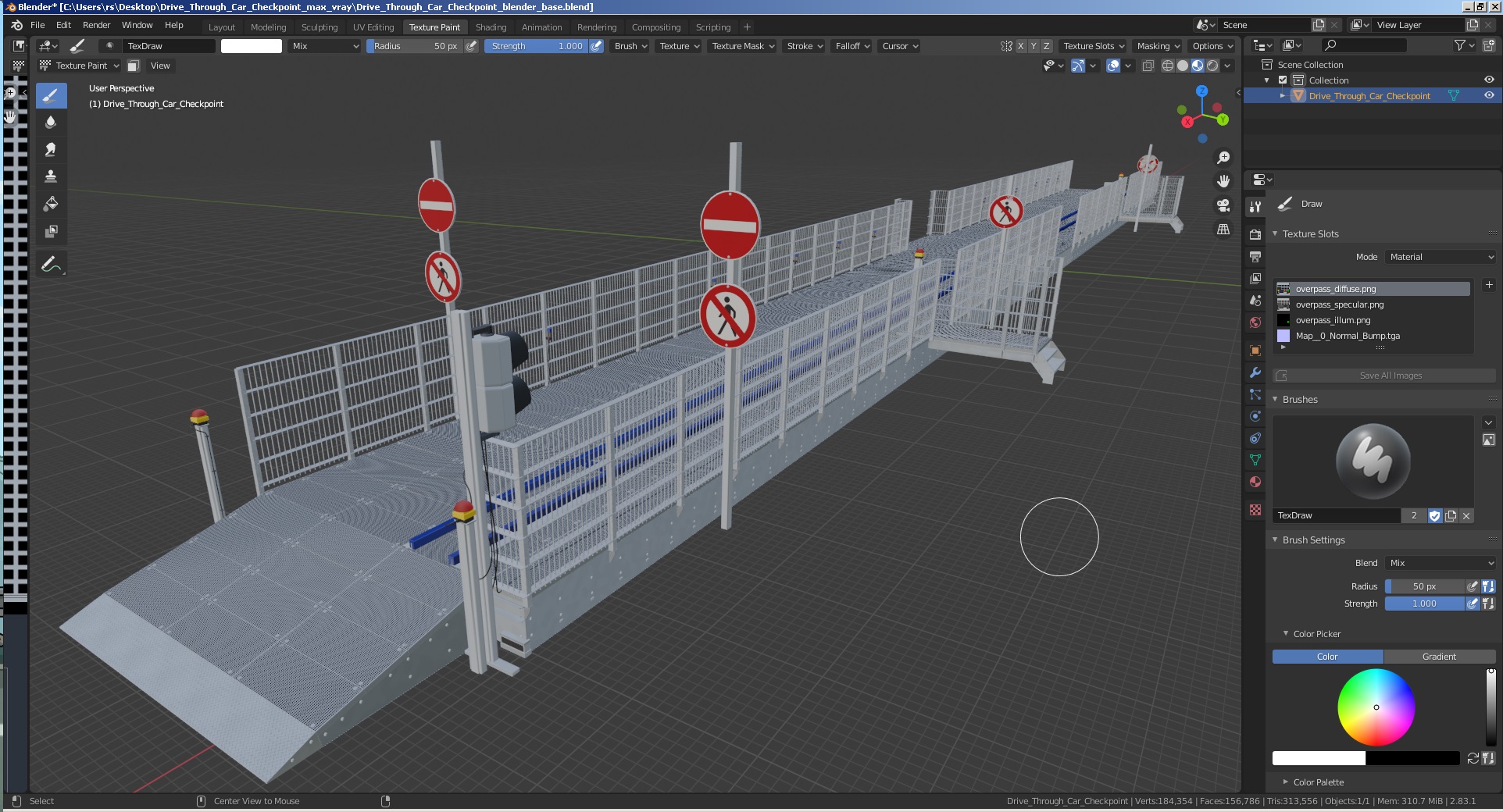
Task: Click the View menu button in viewport header
Action: click(x=160, y=66)
